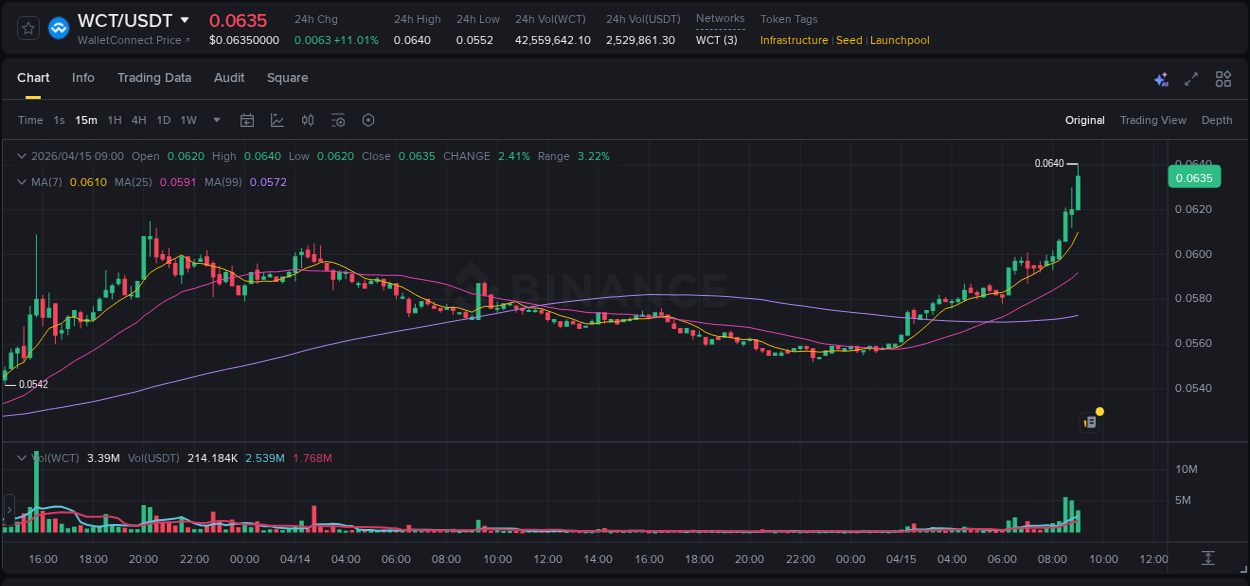
Task: Switch chart to Trading View mode
Action: pos(1153,120)
